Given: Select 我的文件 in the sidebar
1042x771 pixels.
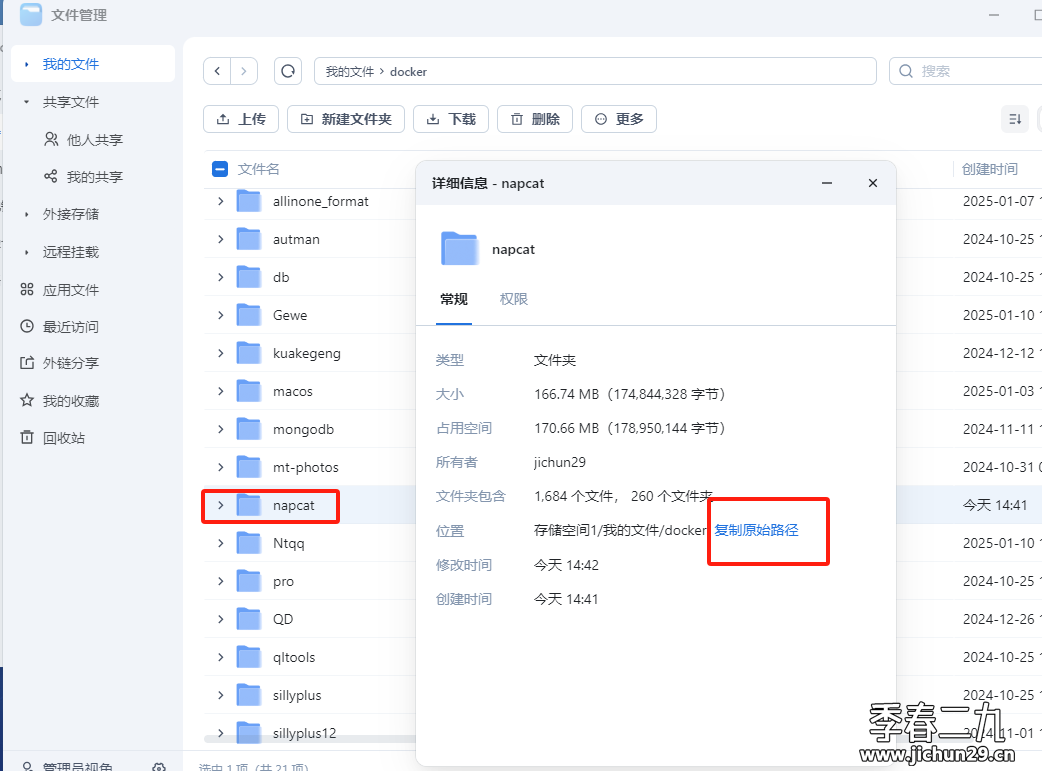Looking at the screenshot, I should click(x=93, y=64).
